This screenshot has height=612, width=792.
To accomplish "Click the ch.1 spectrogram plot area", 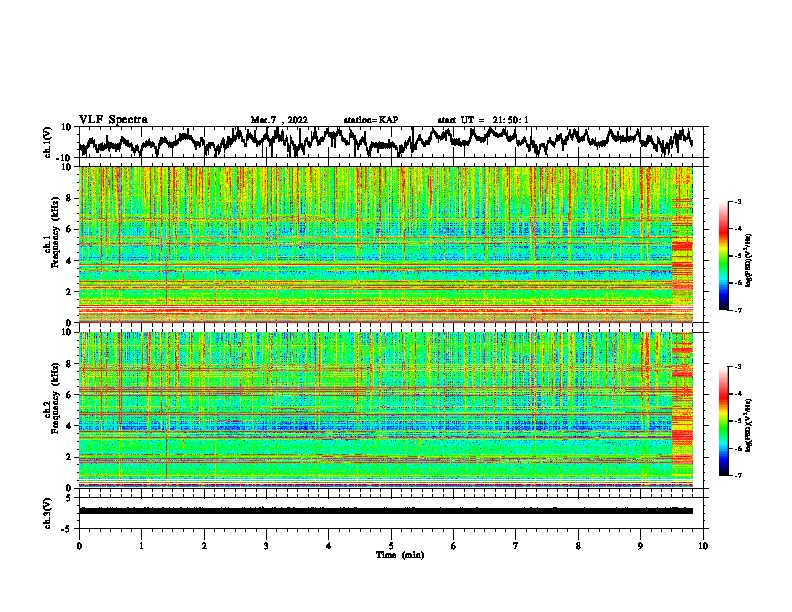I will [x=386, y=244].
